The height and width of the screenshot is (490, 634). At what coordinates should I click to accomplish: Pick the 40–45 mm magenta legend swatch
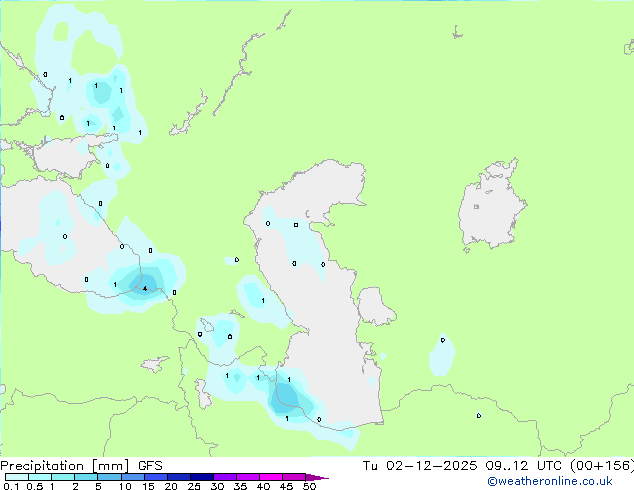coord(271,477)
